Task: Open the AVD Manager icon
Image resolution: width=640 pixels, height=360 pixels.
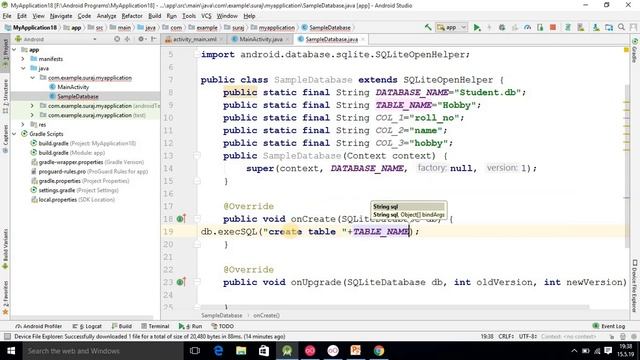Action: (x=580, y=27)
